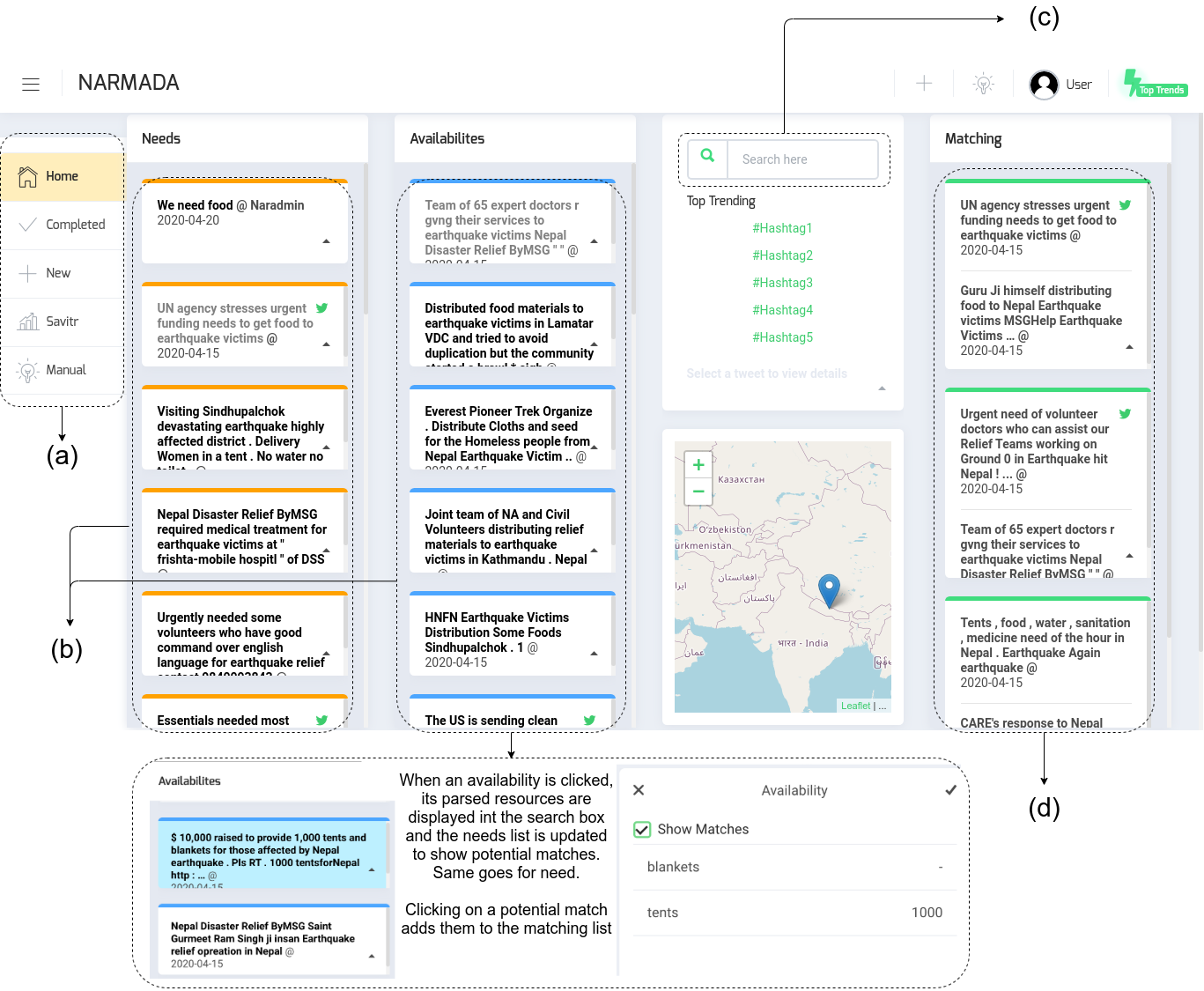Screen dimensions: 1204x991
Task: Click the Top Trends lightning badge
Action: [1155, 85]
